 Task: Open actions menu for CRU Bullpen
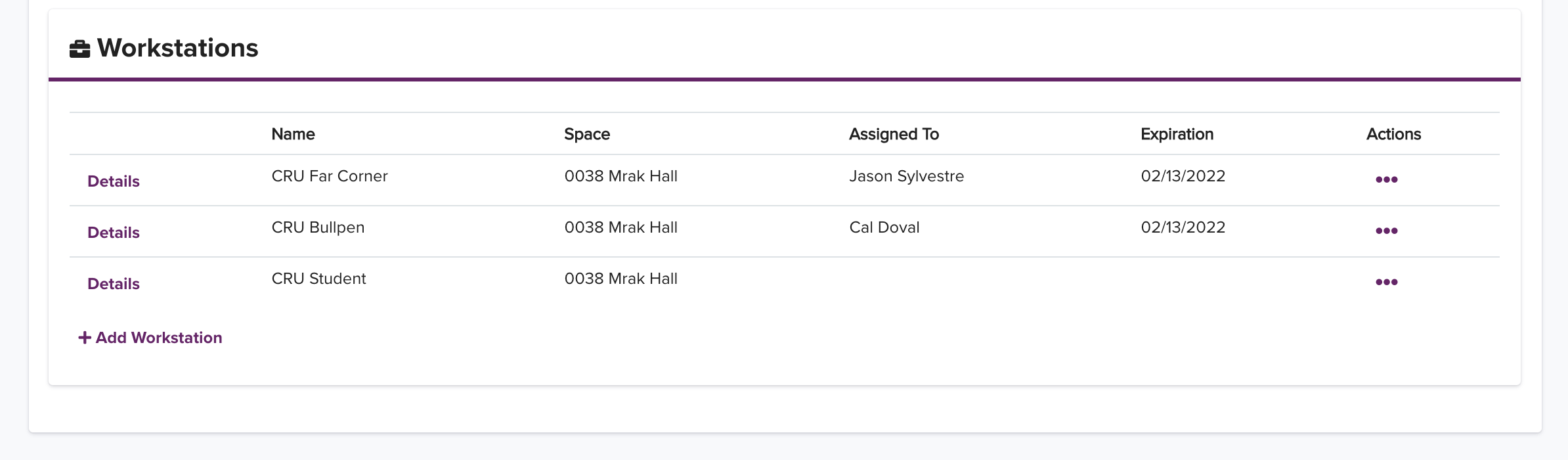pyautogui.click(x=1386, y=231)
